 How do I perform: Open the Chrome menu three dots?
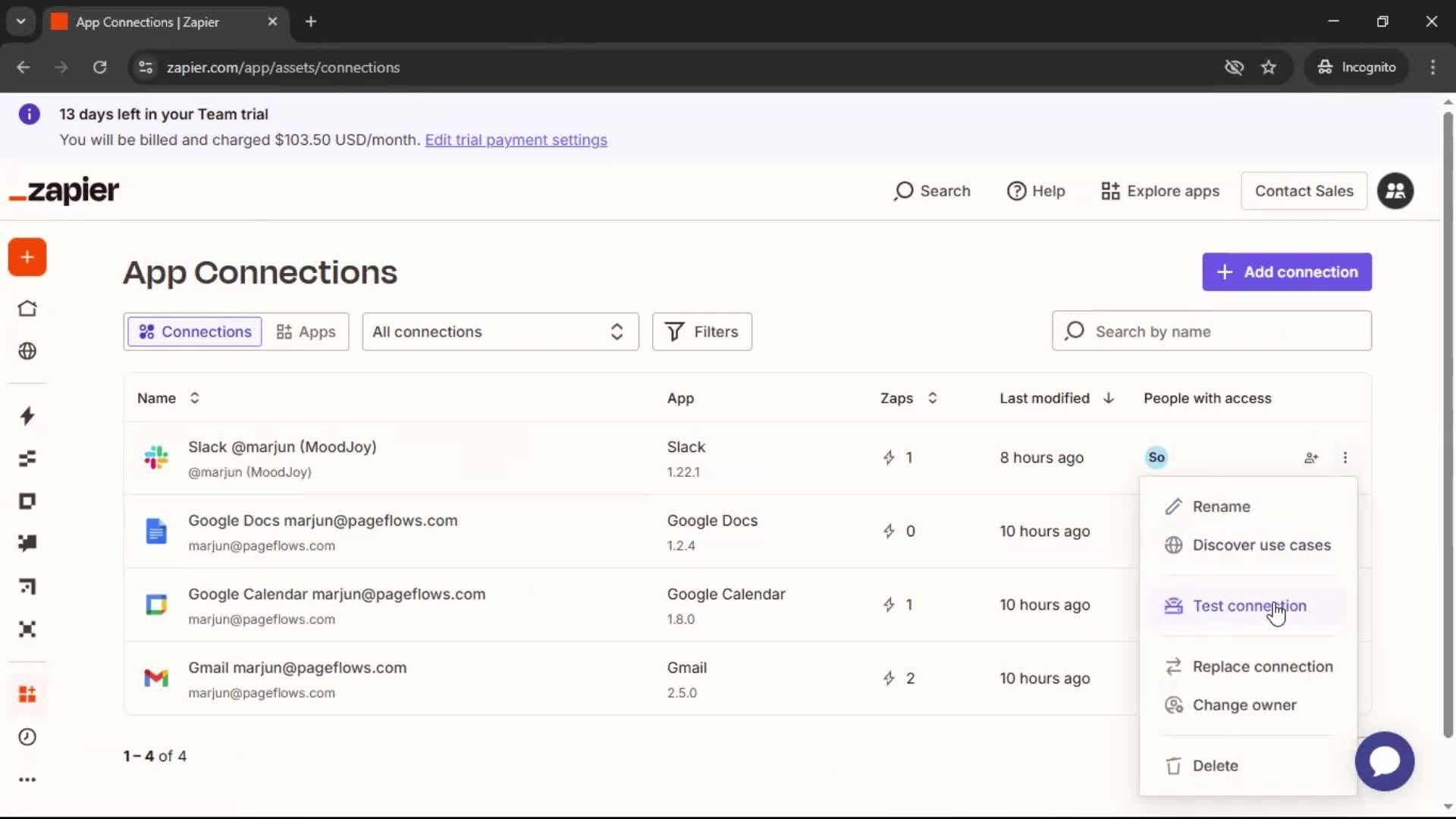[1432, 67]
